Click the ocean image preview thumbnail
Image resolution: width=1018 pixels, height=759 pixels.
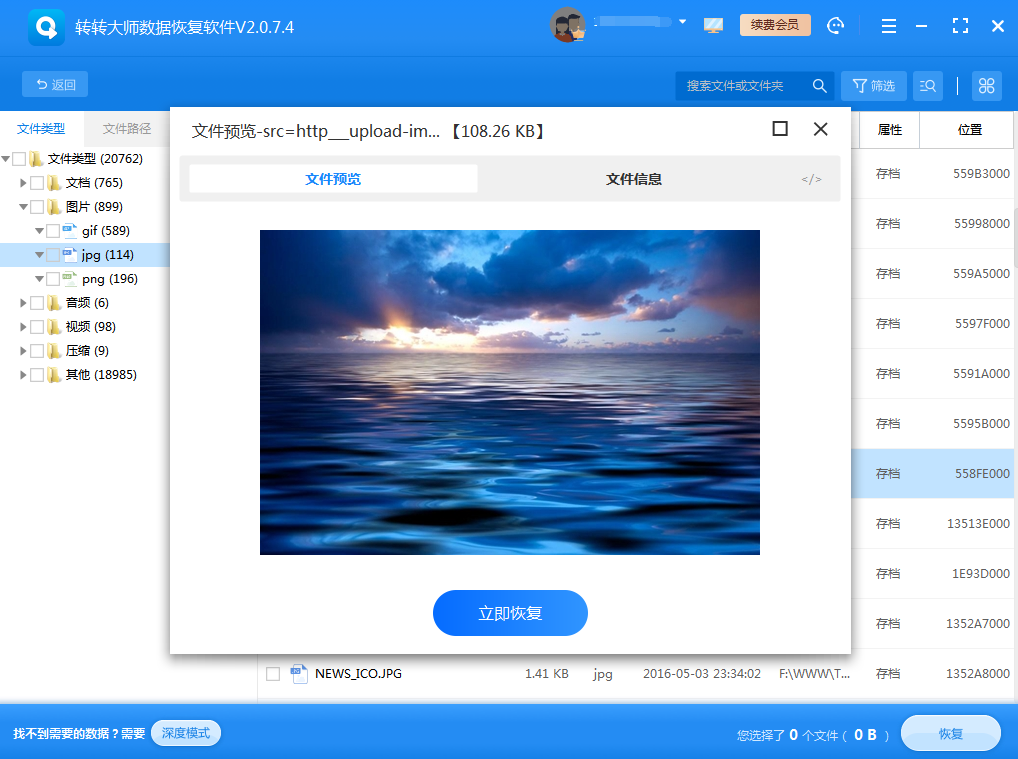click(x=510, y=392)
